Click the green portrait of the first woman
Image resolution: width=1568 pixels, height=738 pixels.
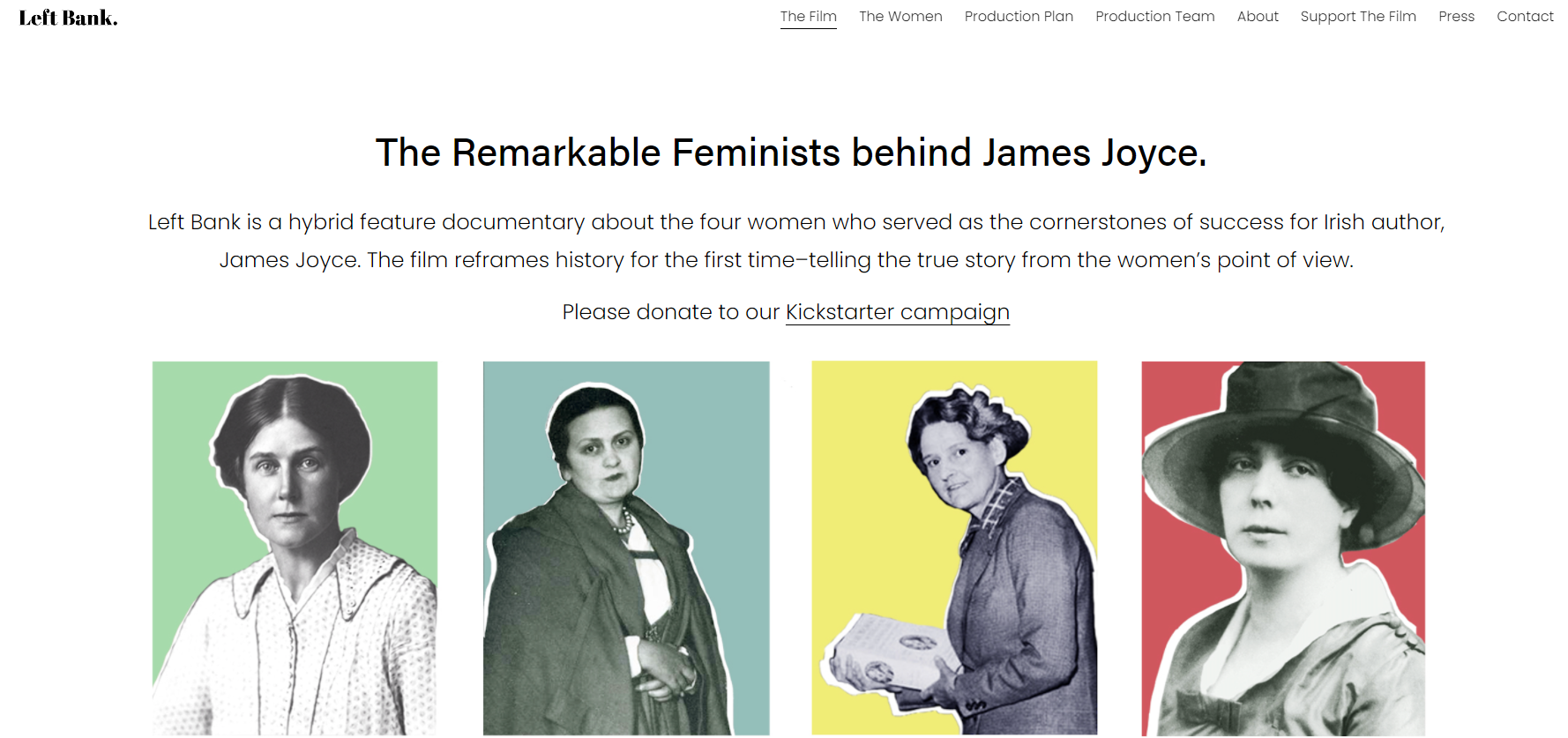295,548
